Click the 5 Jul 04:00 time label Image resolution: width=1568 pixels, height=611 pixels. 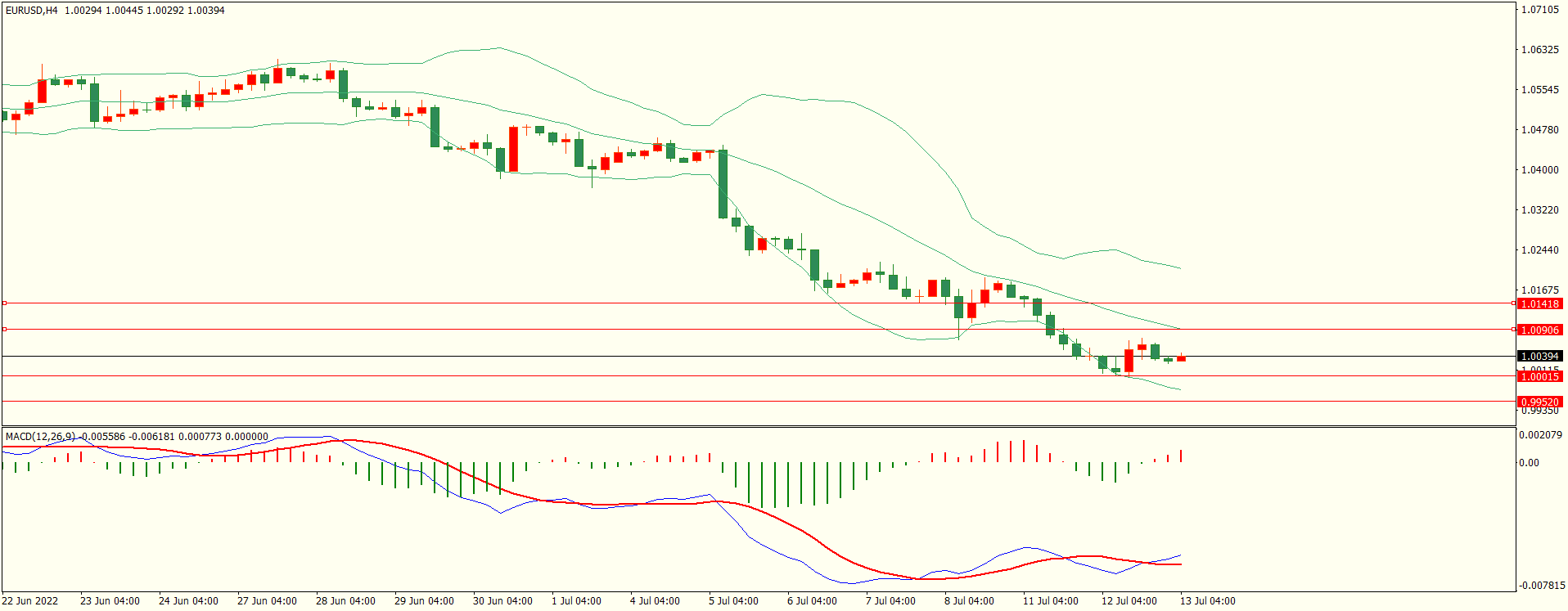point(733,601)
